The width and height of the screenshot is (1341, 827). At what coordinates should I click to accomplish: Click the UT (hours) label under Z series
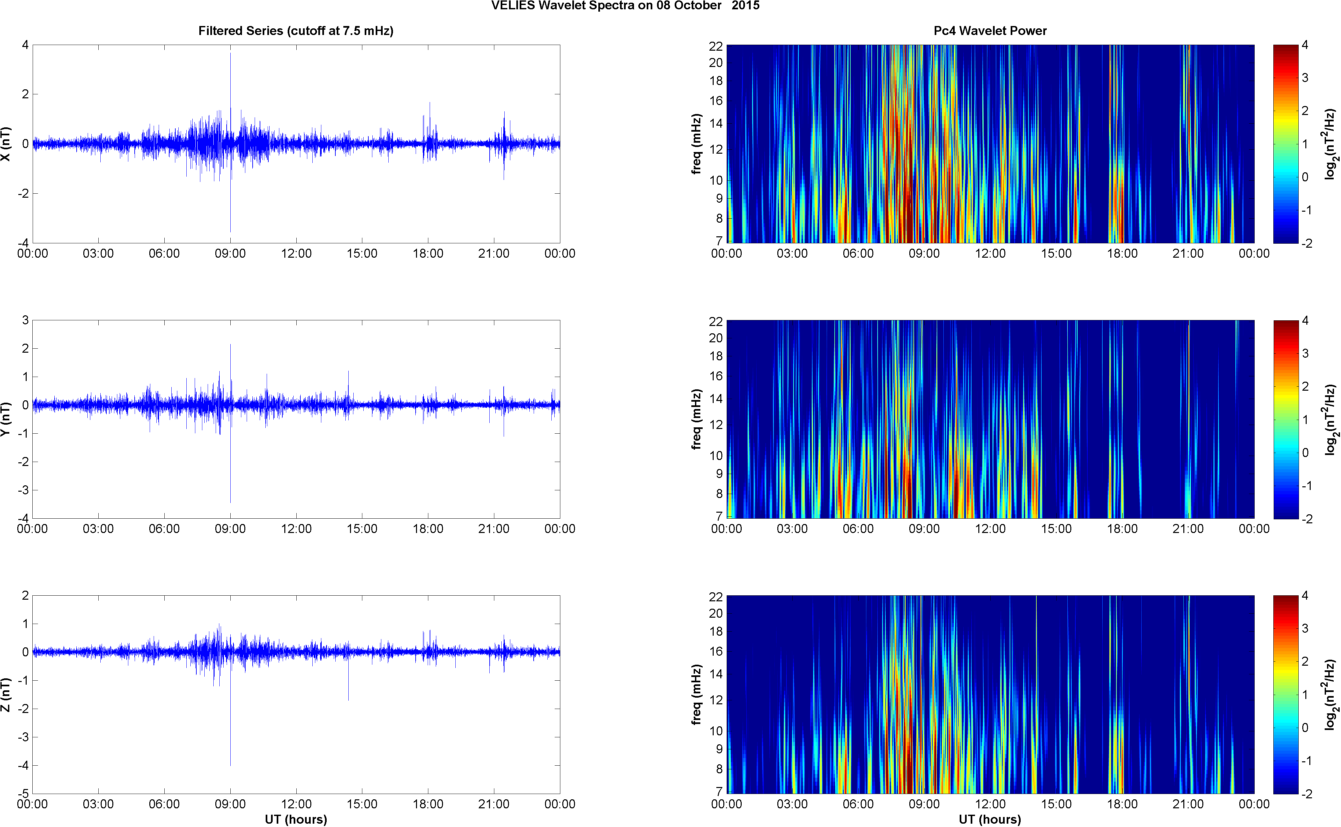click(296, 819)
